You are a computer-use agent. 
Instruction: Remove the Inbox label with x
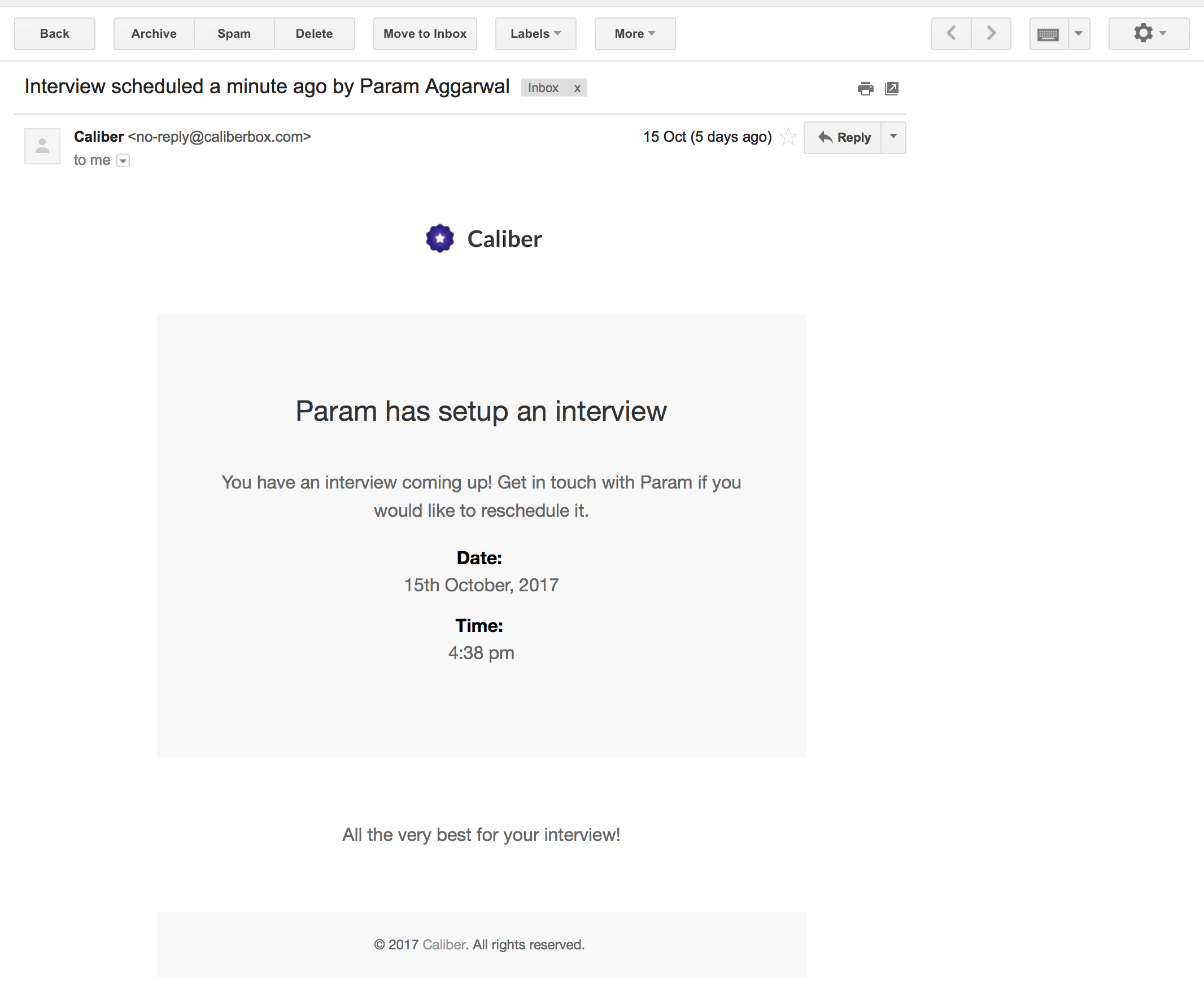[x=577, y=88]
